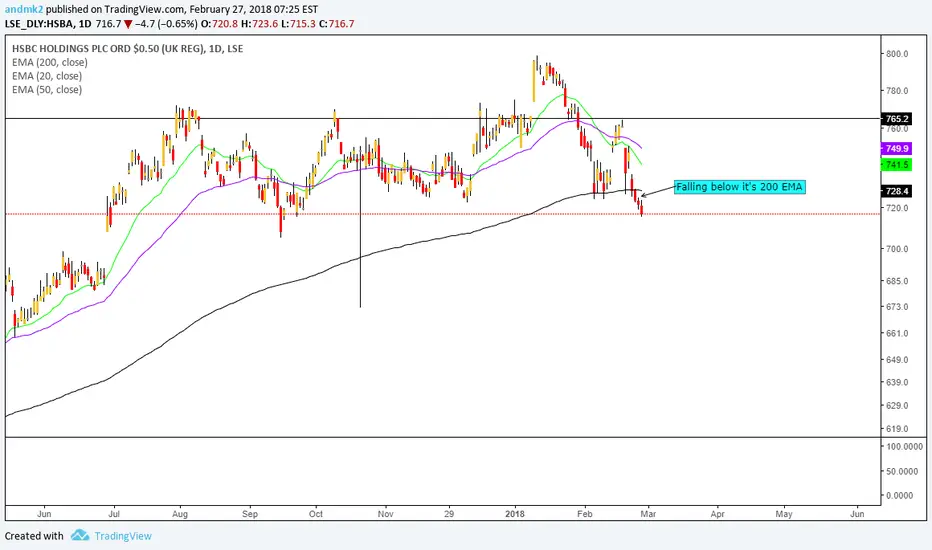Click the Apr label on time axis
932x550 pixels.
click(x=717, y=514)
